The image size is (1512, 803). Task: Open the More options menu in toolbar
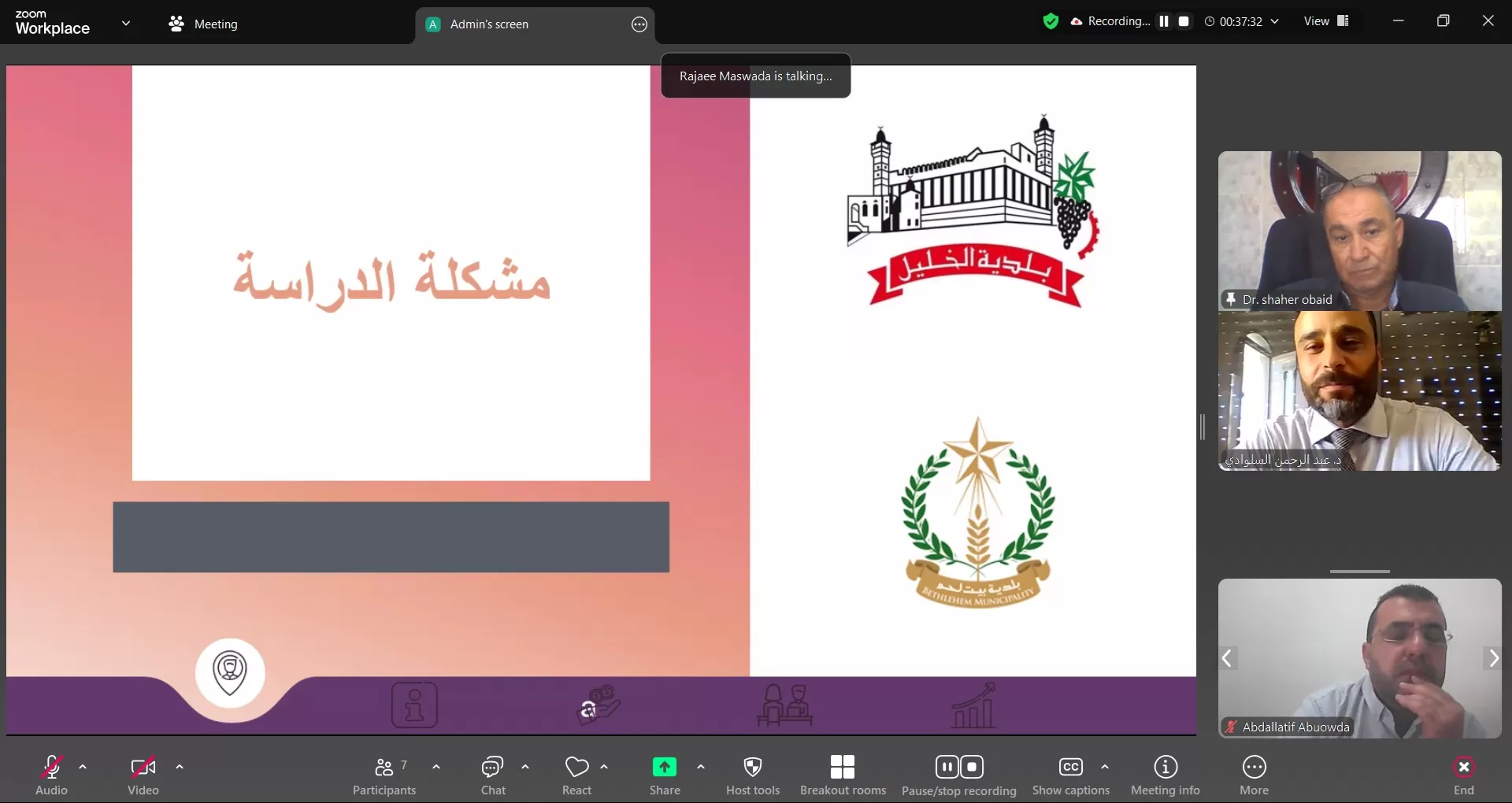coord(1254,775)
